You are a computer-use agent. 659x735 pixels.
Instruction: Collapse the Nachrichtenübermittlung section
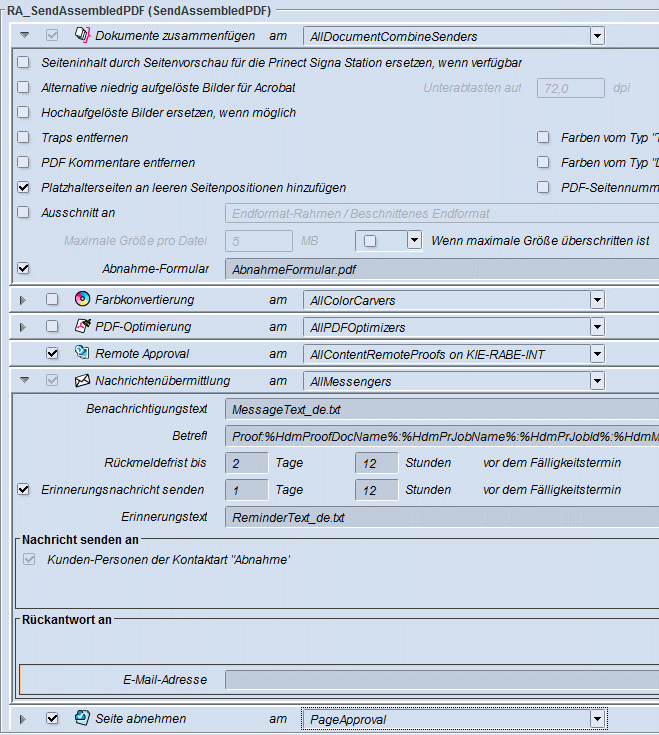(23, 381)
